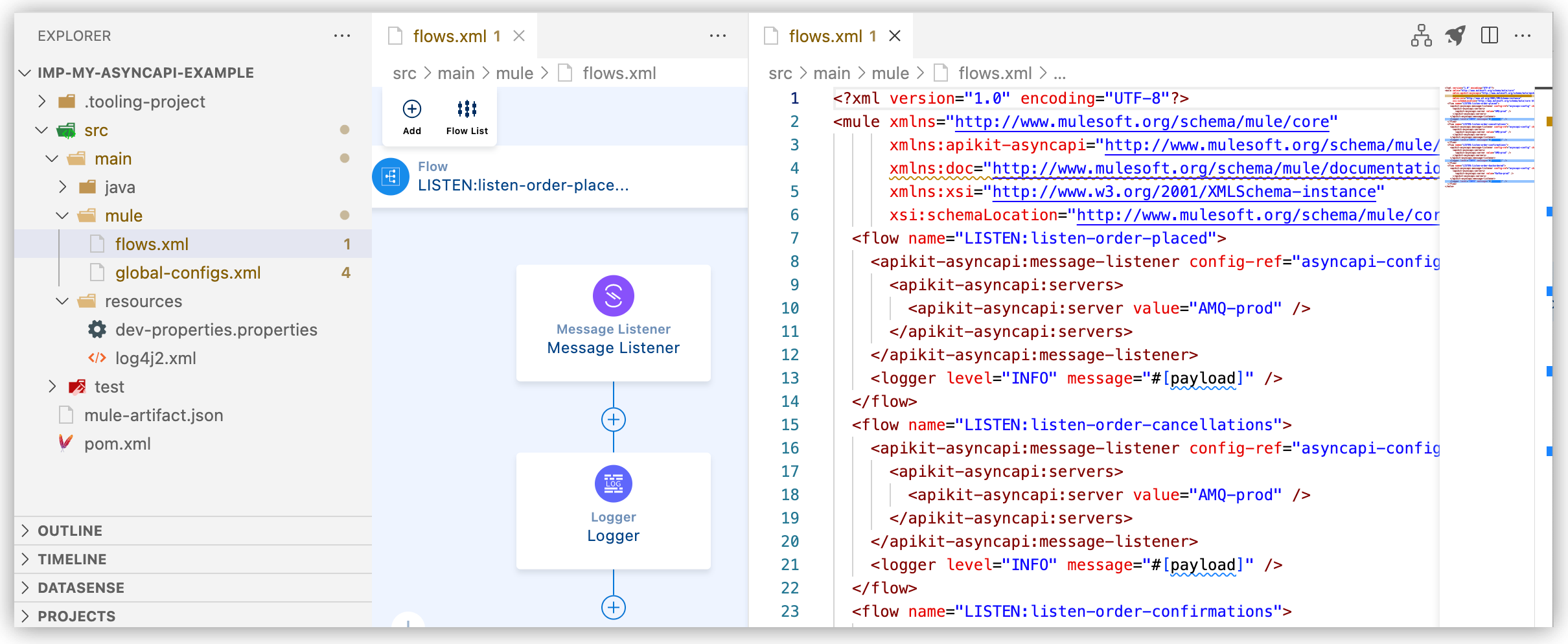Expand the .tooling-project folder
Image resolution: width=1568 pixels, height=644 pixels.
[42, 101]
